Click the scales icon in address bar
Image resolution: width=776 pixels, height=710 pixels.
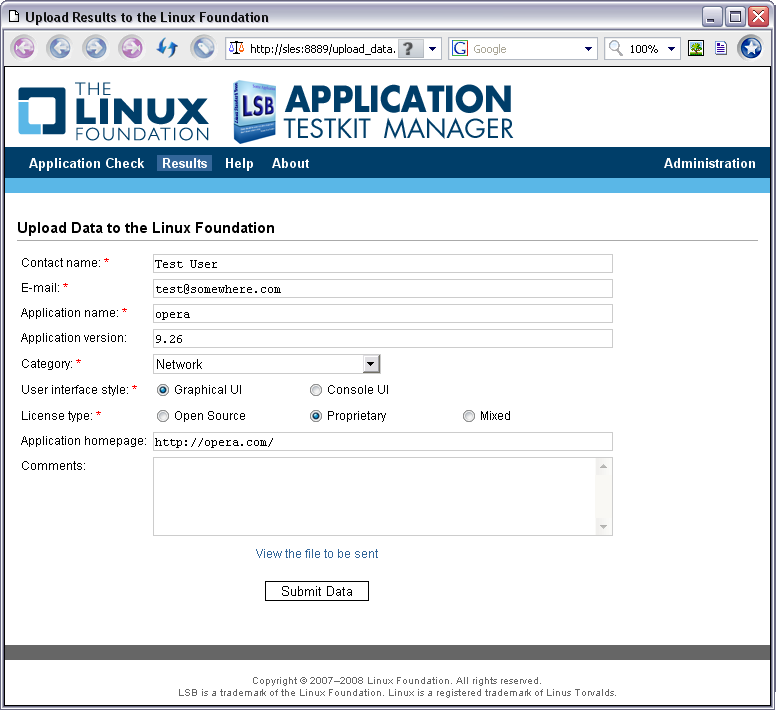pos(237,48)
